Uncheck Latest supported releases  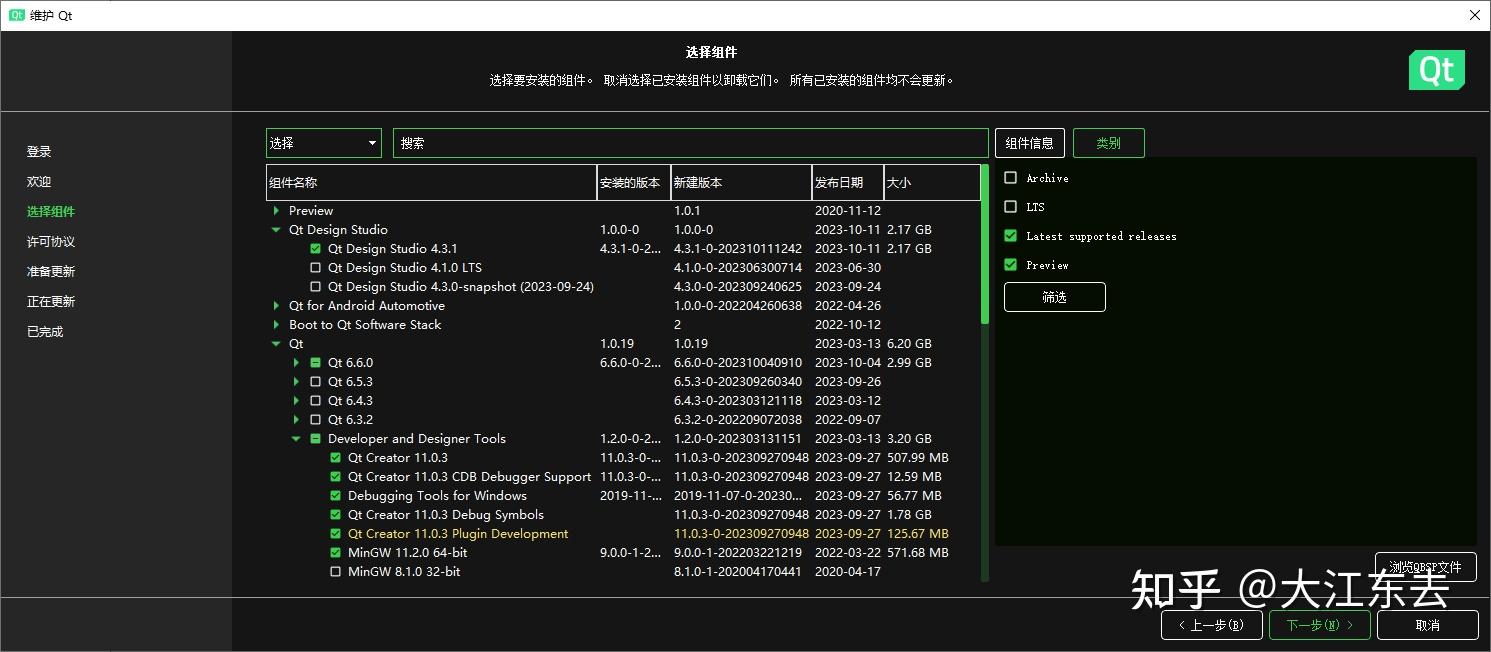(x=1013, y=236)
